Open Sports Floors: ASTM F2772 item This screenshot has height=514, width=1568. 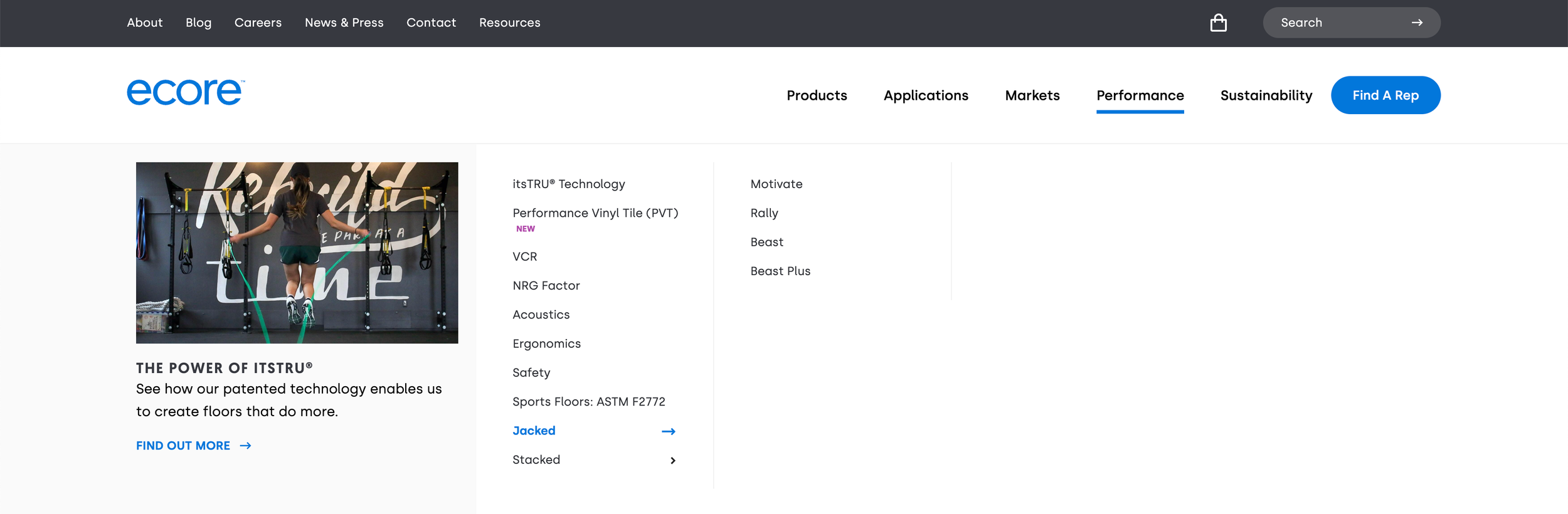(x=589, y=402)
